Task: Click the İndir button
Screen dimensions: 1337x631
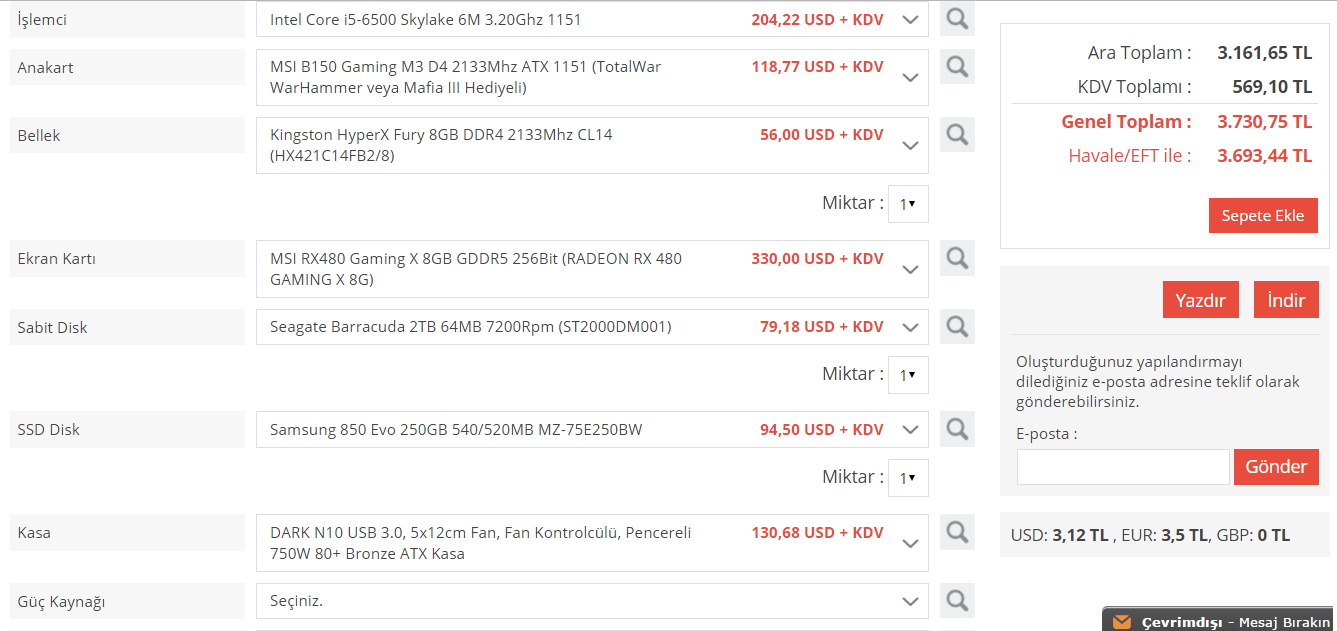Action: pyautogui.click(x=1286, y=300)
